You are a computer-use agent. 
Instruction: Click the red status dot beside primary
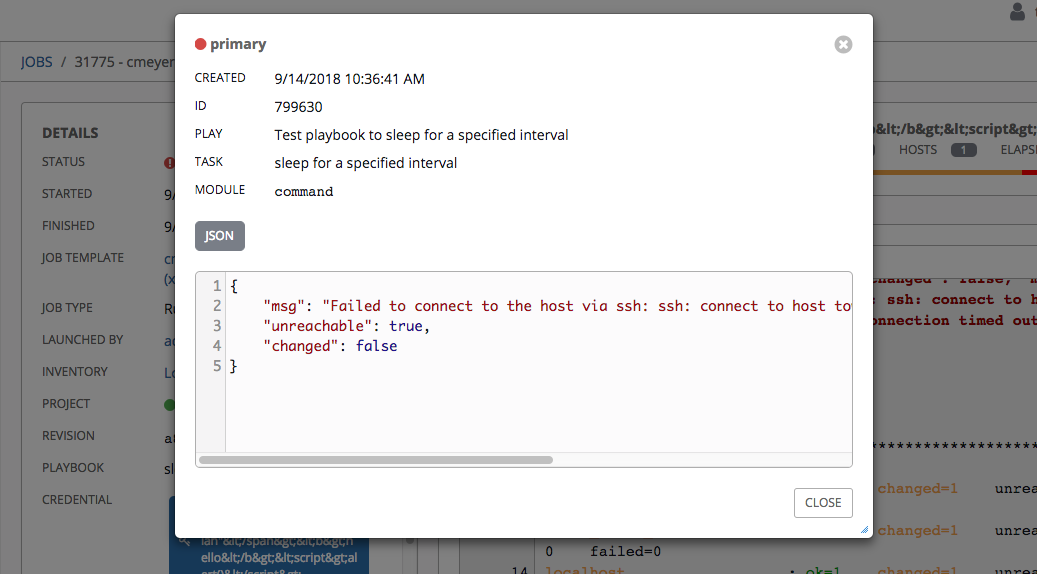click(x=200, y=44)
